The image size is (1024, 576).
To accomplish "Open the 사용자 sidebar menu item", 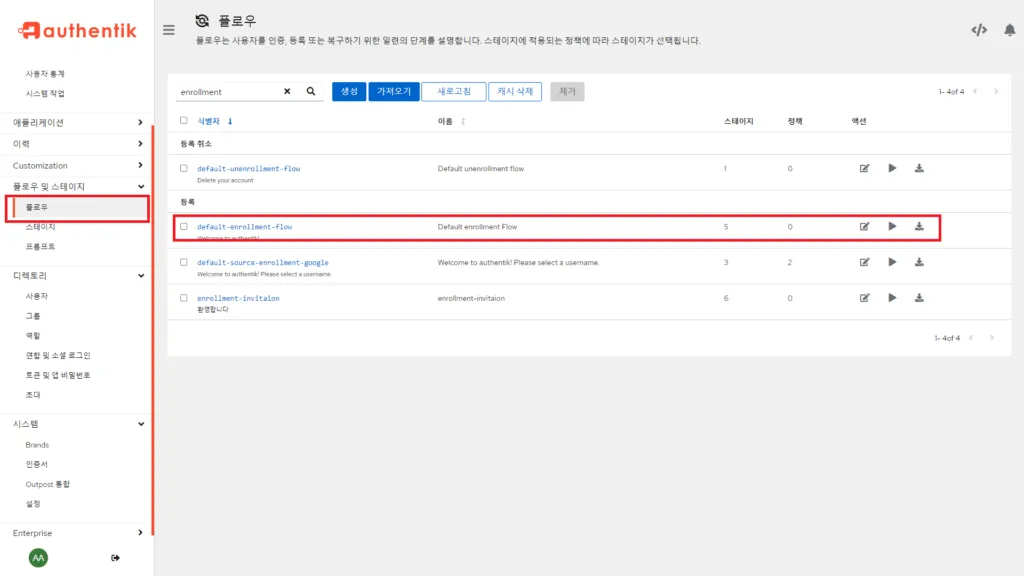I will coord(37,296).
